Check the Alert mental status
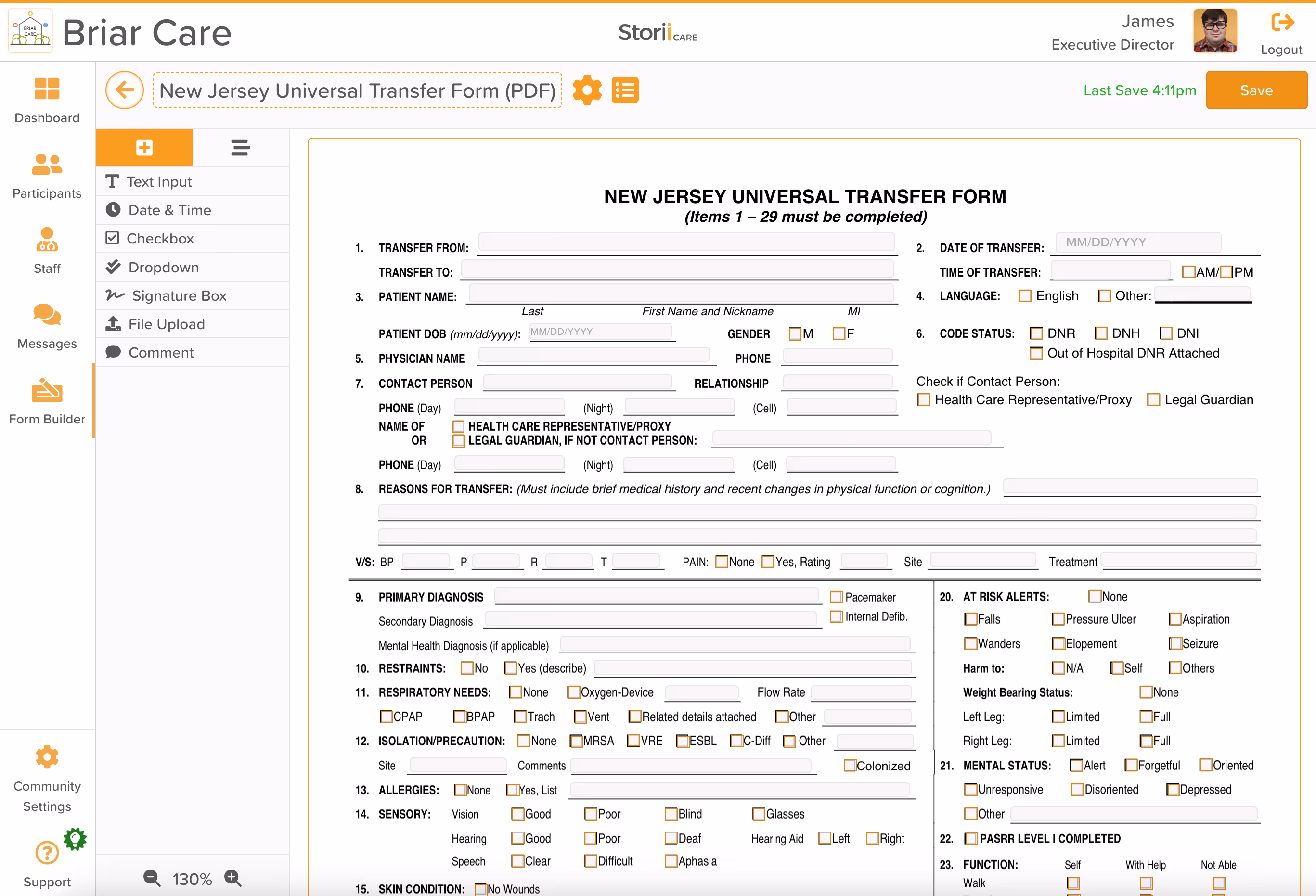 tap(1076, 766)
